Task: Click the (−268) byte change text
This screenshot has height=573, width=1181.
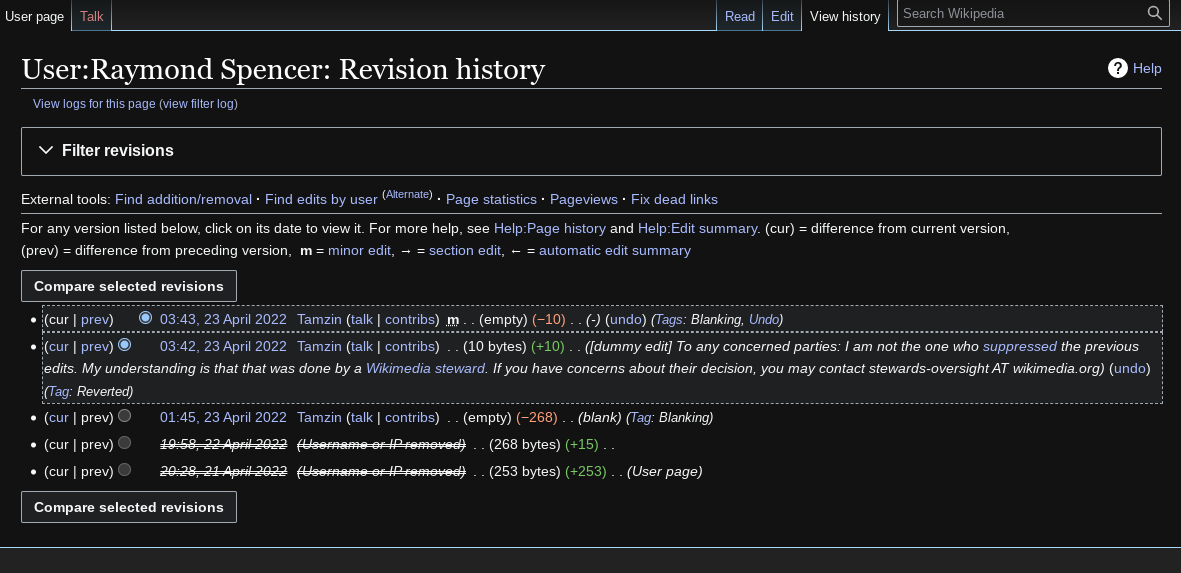Action: tap(537, 417)
